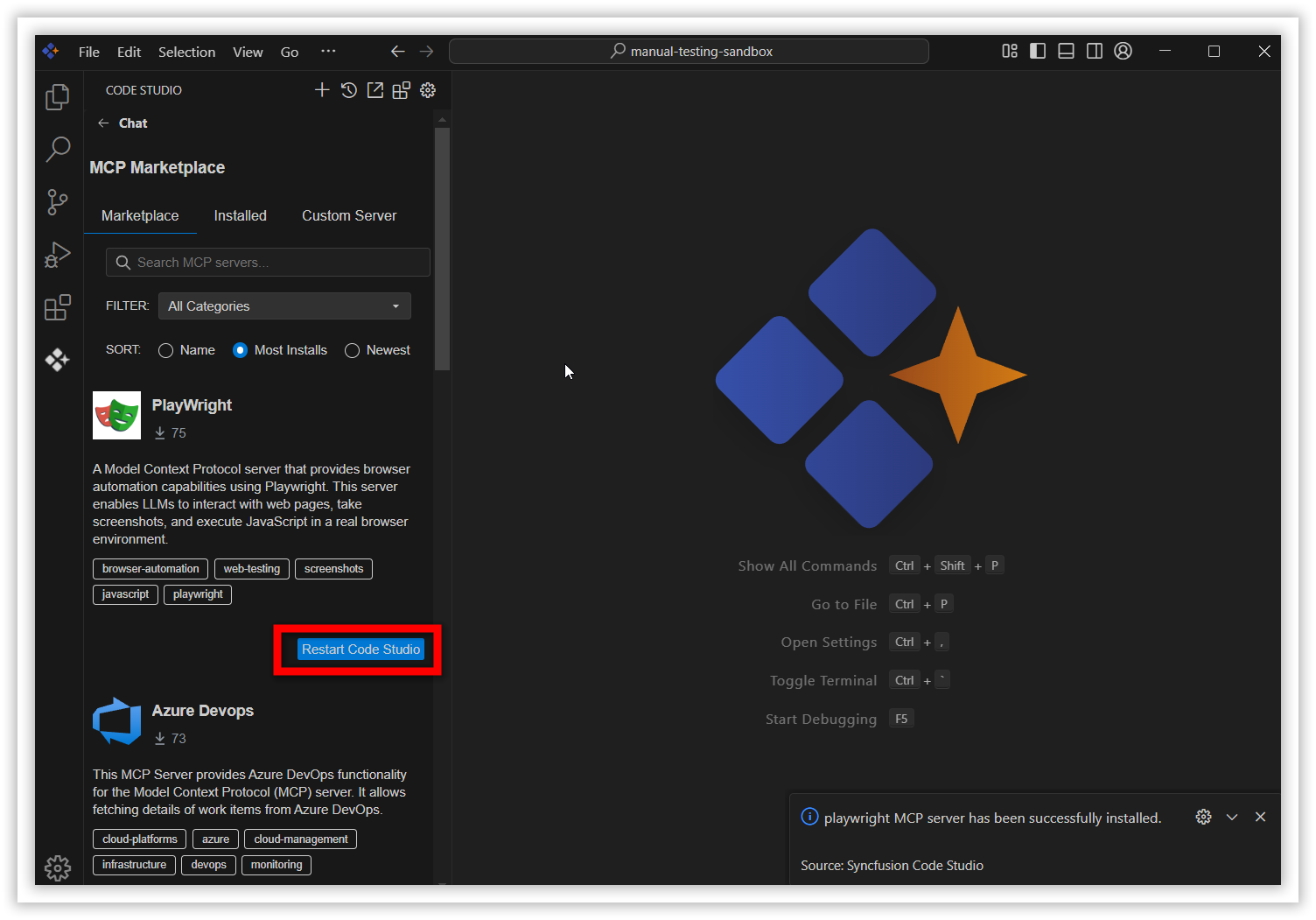Open MCP marketplace icon in Code Studio header
Image resolution: width=1316 pixels, height=920 pixels.
[402, 90]
